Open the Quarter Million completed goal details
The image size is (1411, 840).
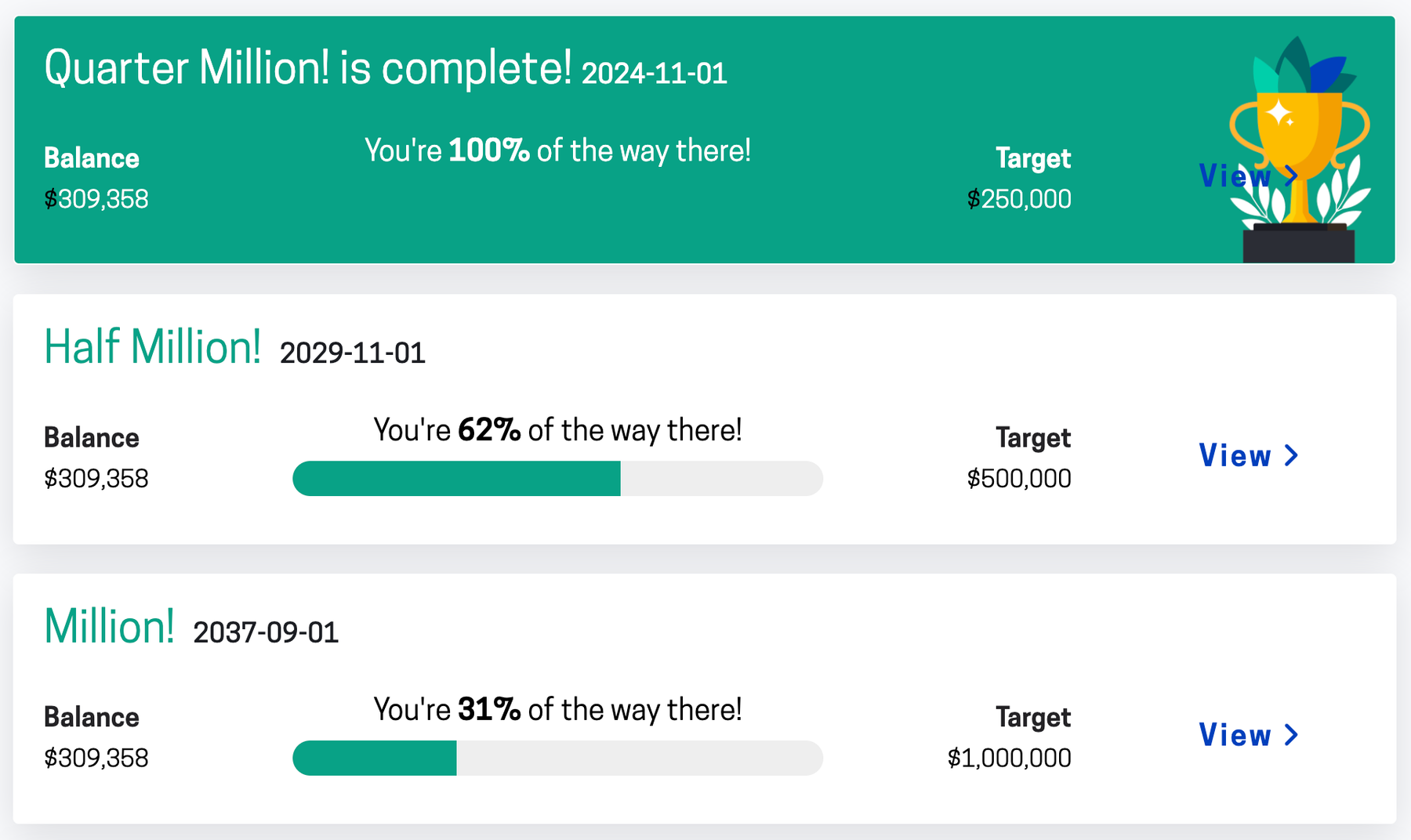(1236, 176)
